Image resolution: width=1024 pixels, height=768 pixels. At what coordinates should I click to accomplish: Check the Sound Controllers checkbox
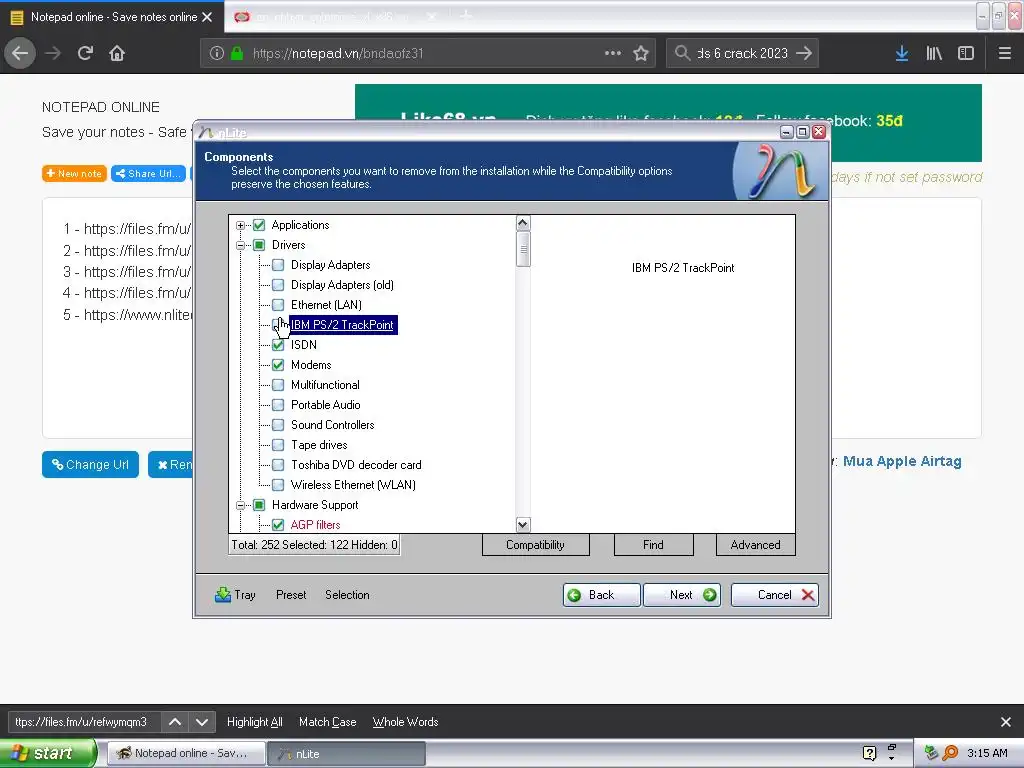(x=278, y=425)
